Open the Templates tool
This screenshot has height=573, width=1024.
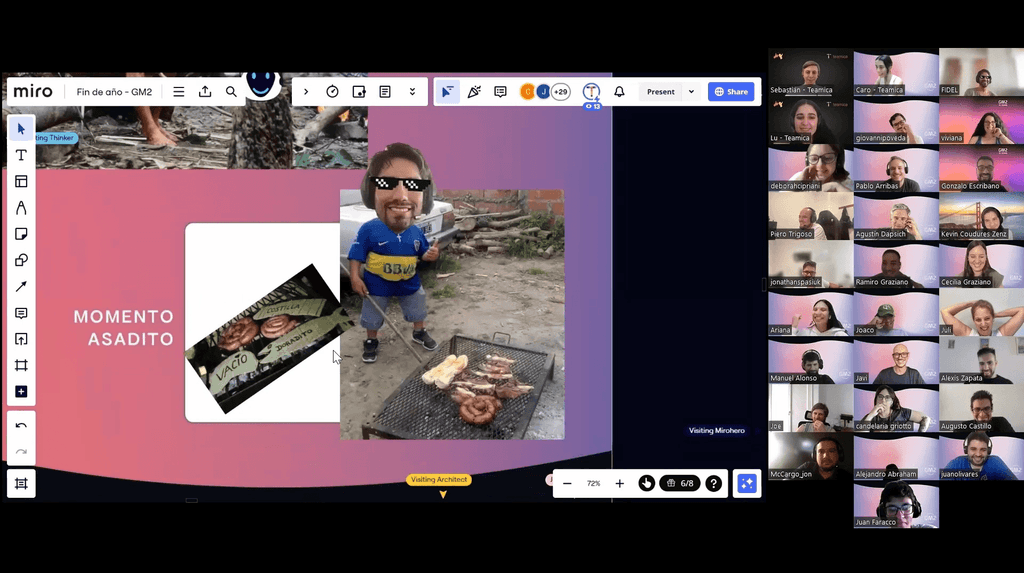coord(21,181)
